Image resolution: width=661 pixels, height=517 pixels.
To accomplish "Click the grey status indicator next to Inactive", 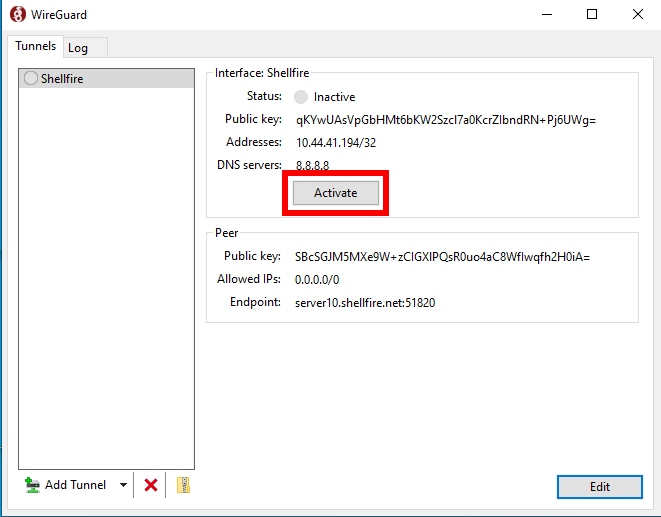I will [301, 97].
